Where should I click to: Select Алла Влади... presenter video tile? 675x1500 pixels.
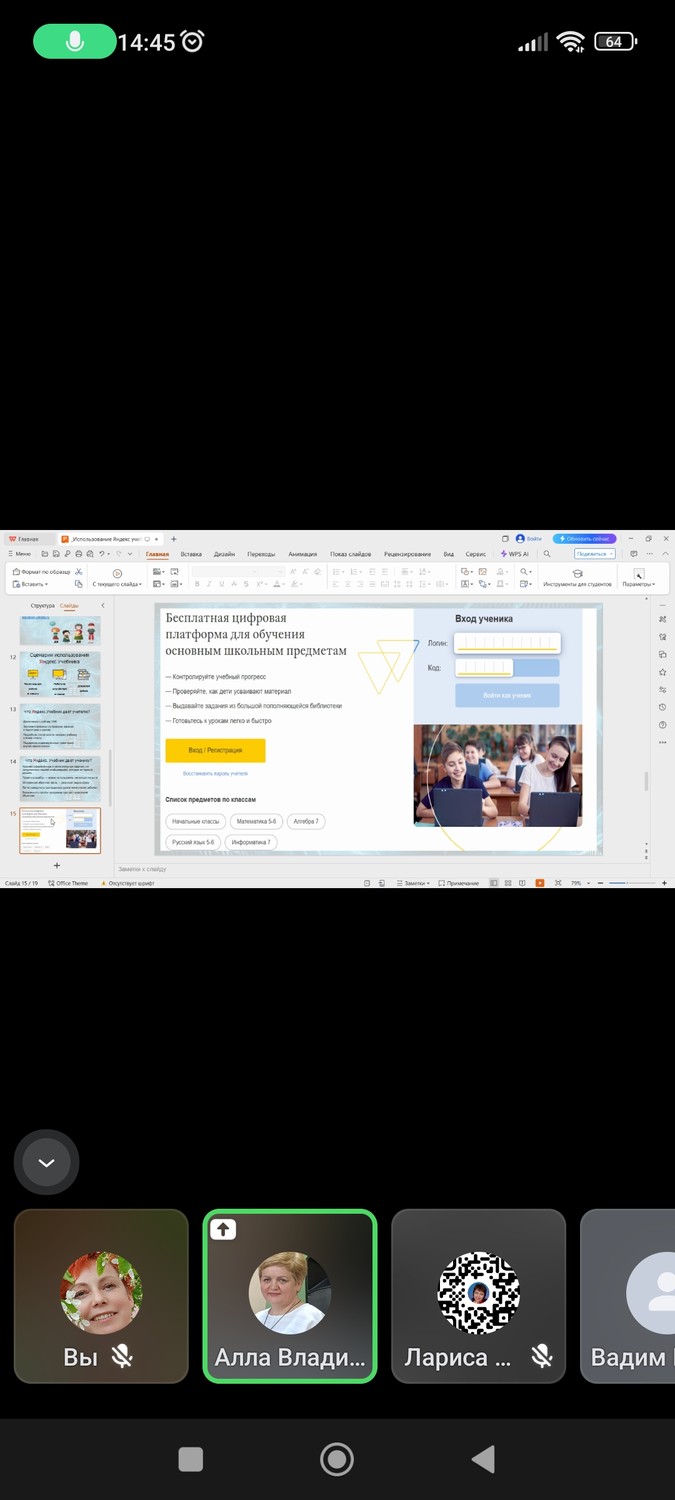(x=290, y=1296)
